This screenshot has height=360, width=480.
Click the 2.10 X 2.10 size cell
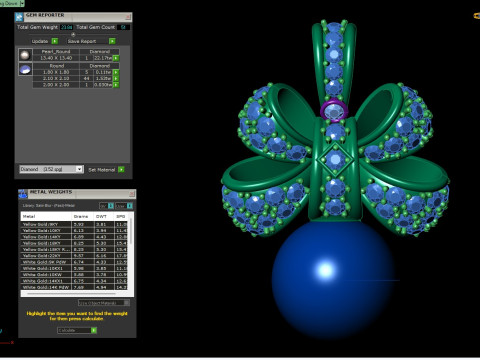coord(56,79)
